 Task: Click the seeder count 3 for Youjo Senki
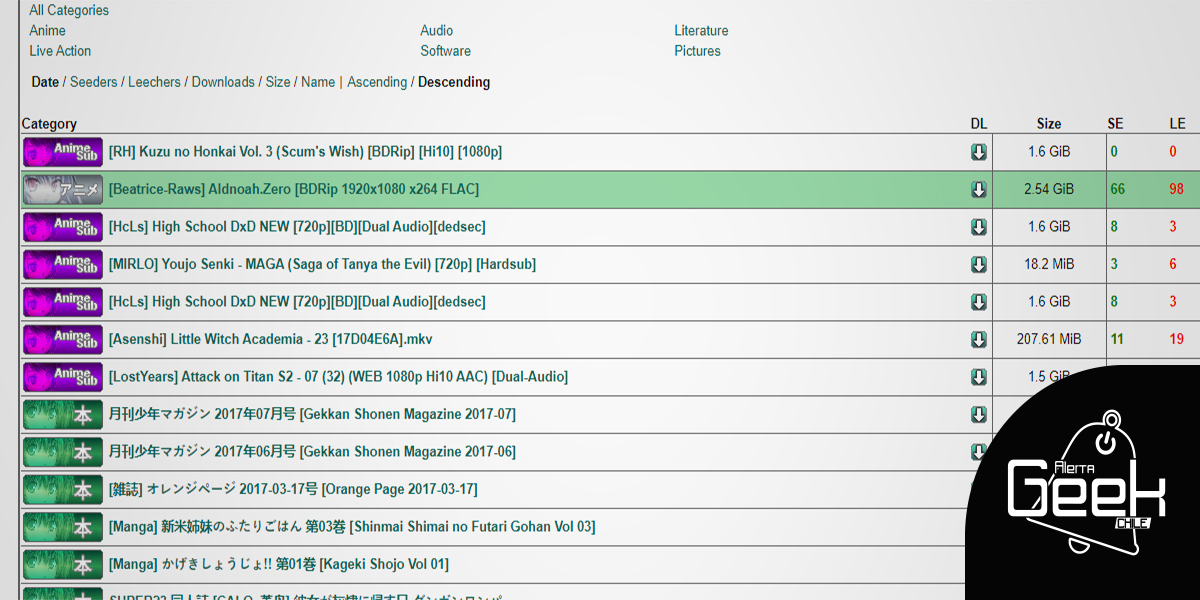click(x=1114, y=264)
